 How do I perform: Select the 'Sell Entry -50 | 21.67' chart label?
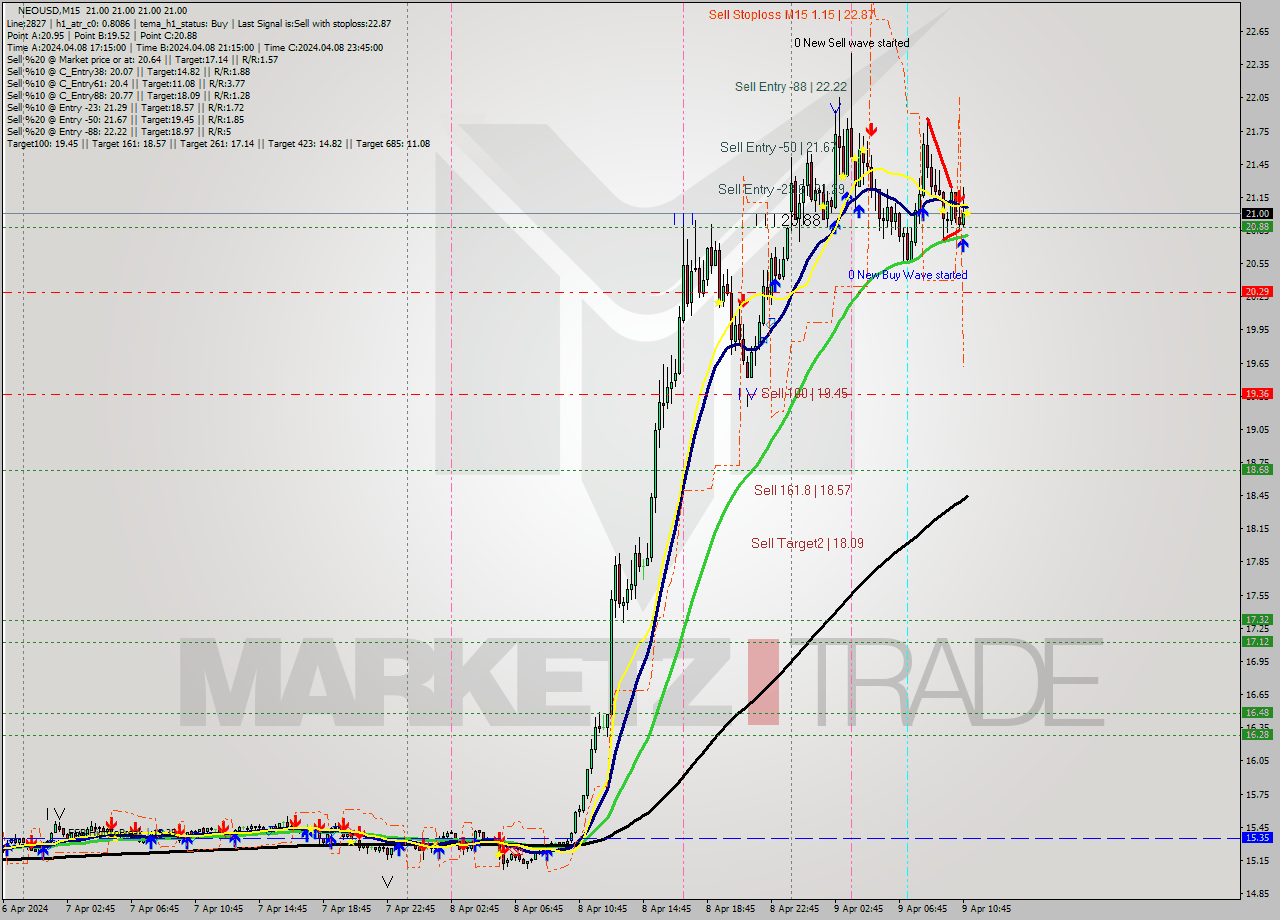pyautogui.click(x=776, y=147)
